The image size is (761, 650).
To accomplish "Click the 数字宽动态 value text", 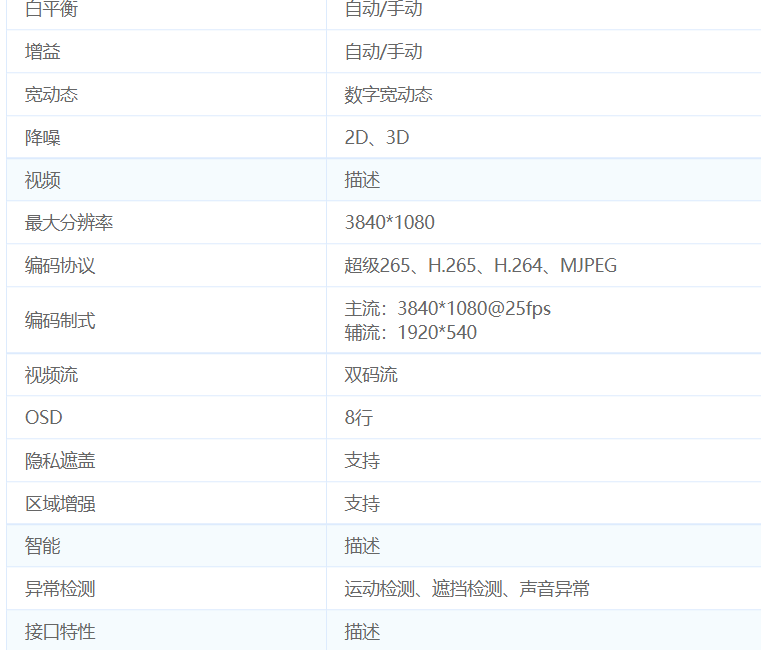I will pyautogui.click(x=388, y=95).
